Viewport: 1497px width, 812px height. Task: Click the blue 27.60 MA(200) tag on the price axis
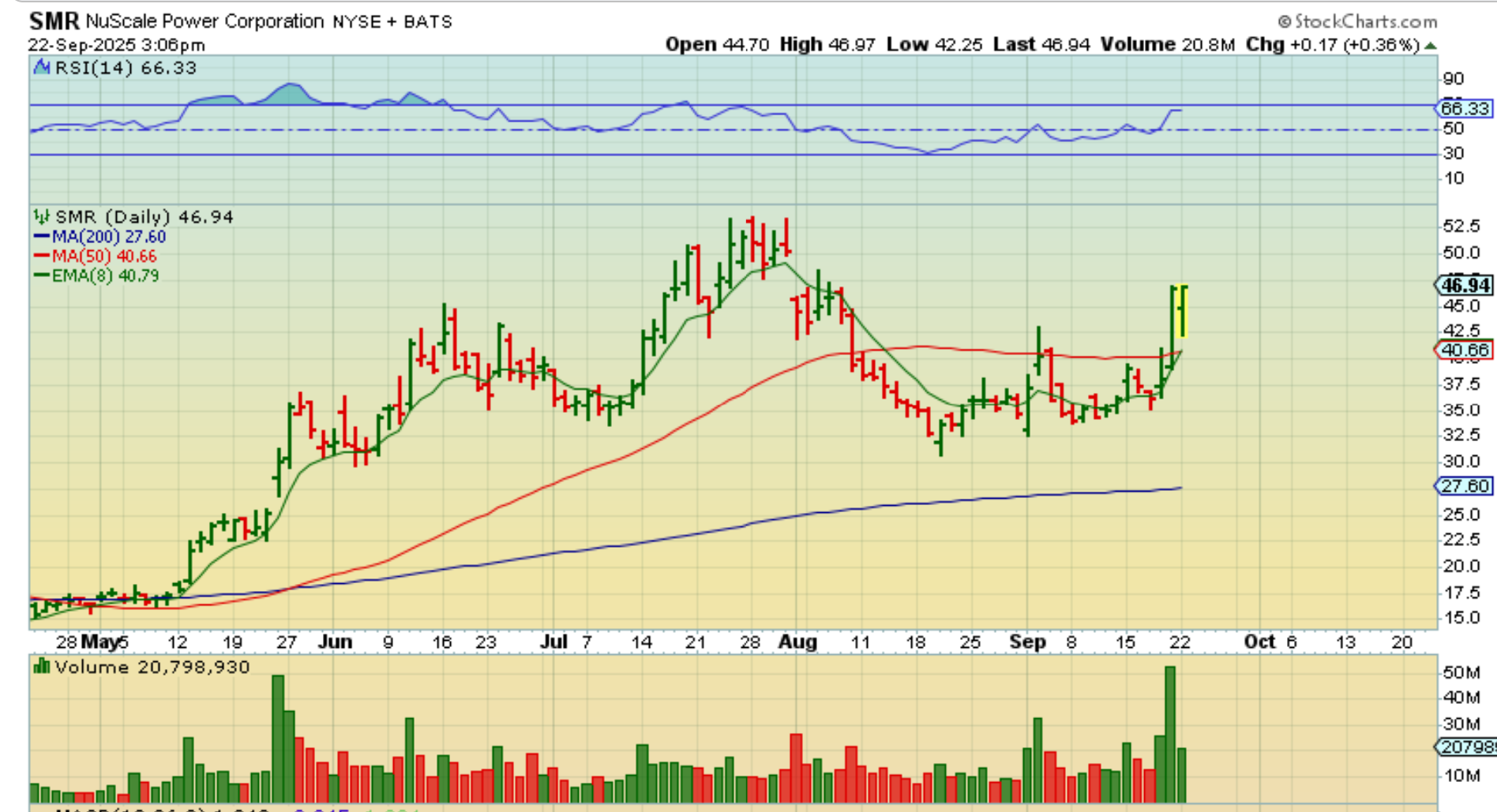[x=1465, y=486]
